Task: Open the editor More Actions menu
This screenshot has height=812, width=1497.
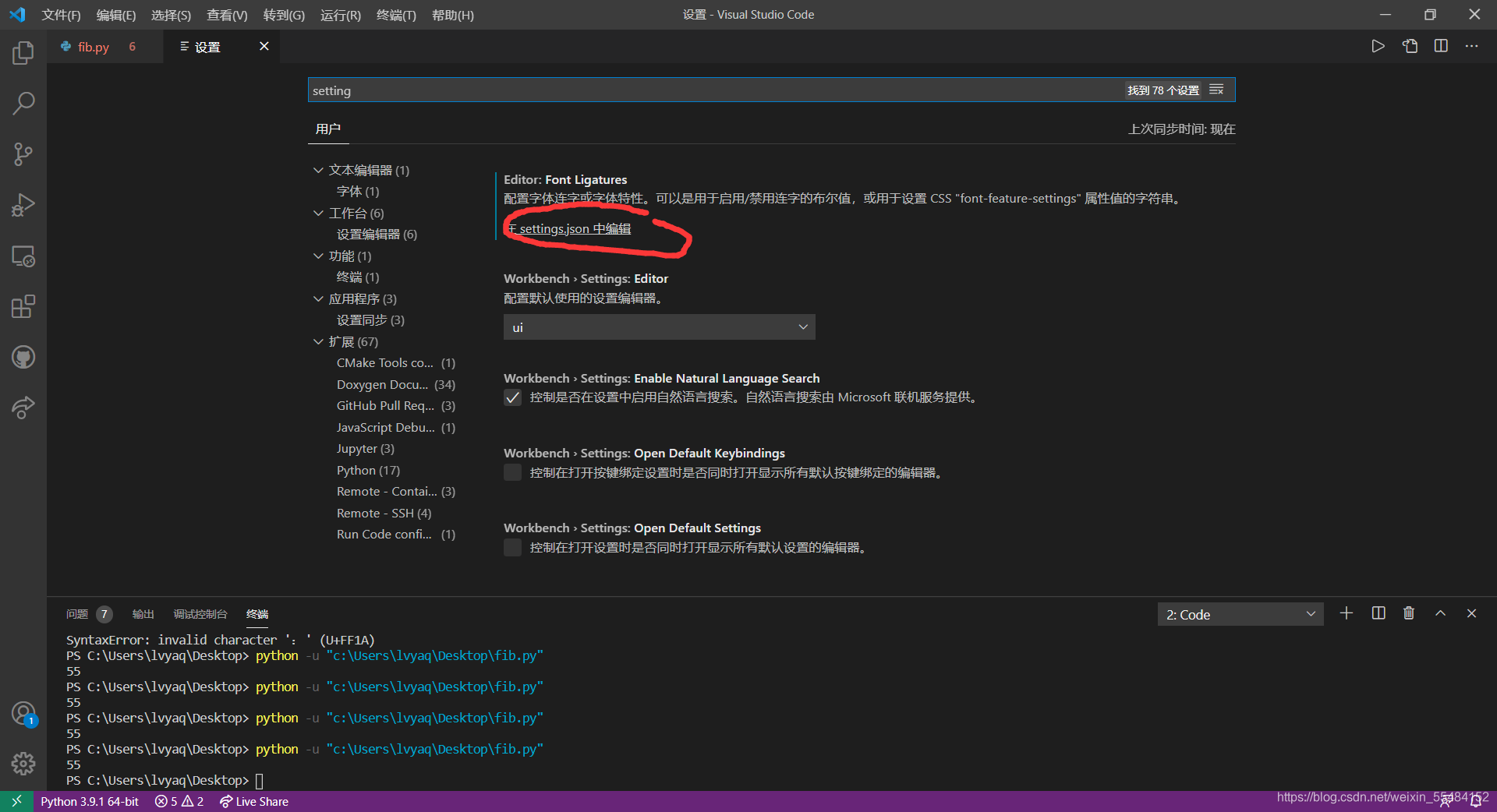Action: point(1471,46)
